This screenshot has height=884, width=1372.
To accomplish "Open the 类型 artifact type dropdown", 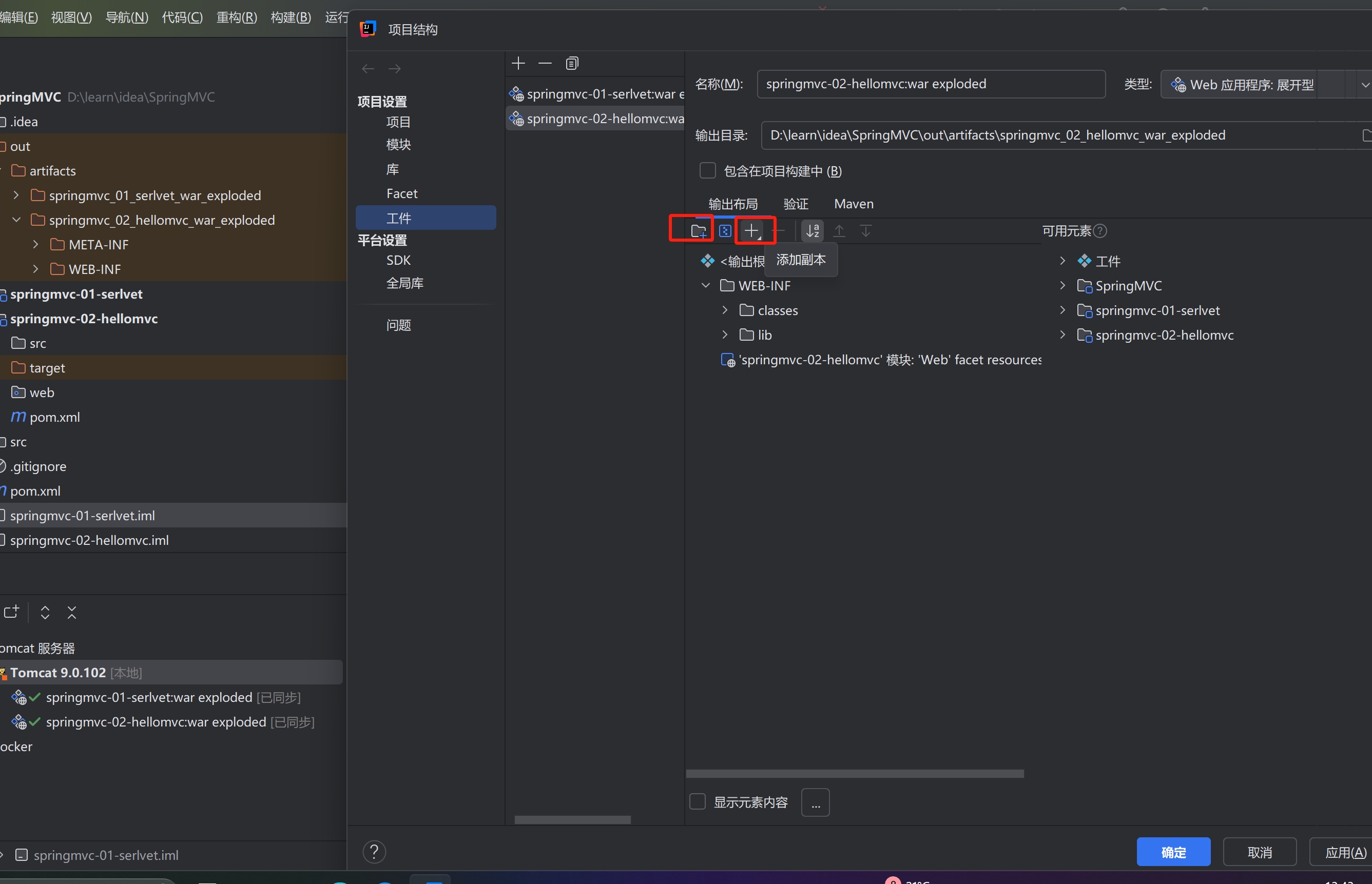I will pyautogui.click(x=1364, y=85).
